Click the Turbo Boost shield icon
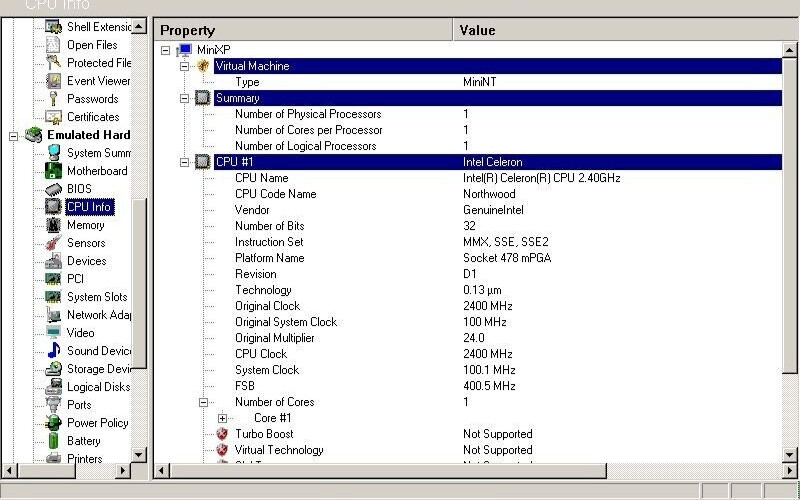 tap(222, 434)
